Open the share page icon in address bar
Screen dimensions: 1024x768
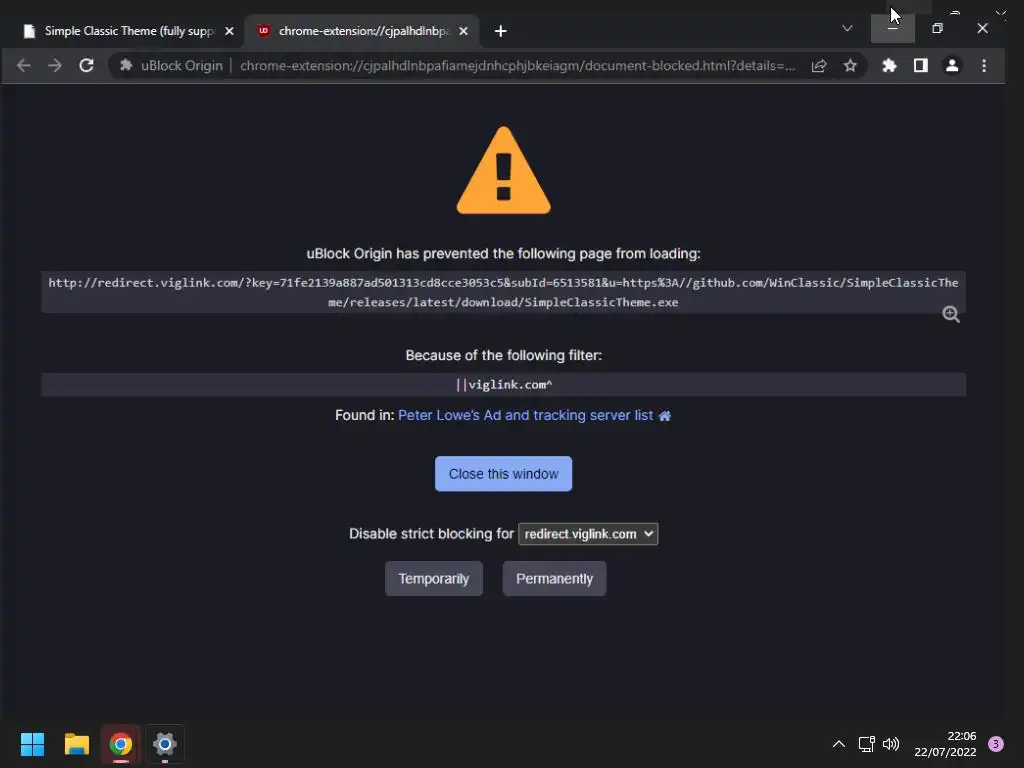pos(819,65)
